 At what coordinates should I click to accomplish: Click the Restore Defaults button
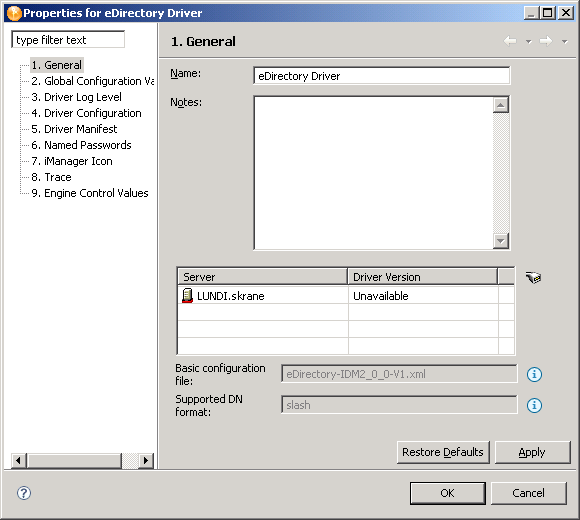click(443, 452)
